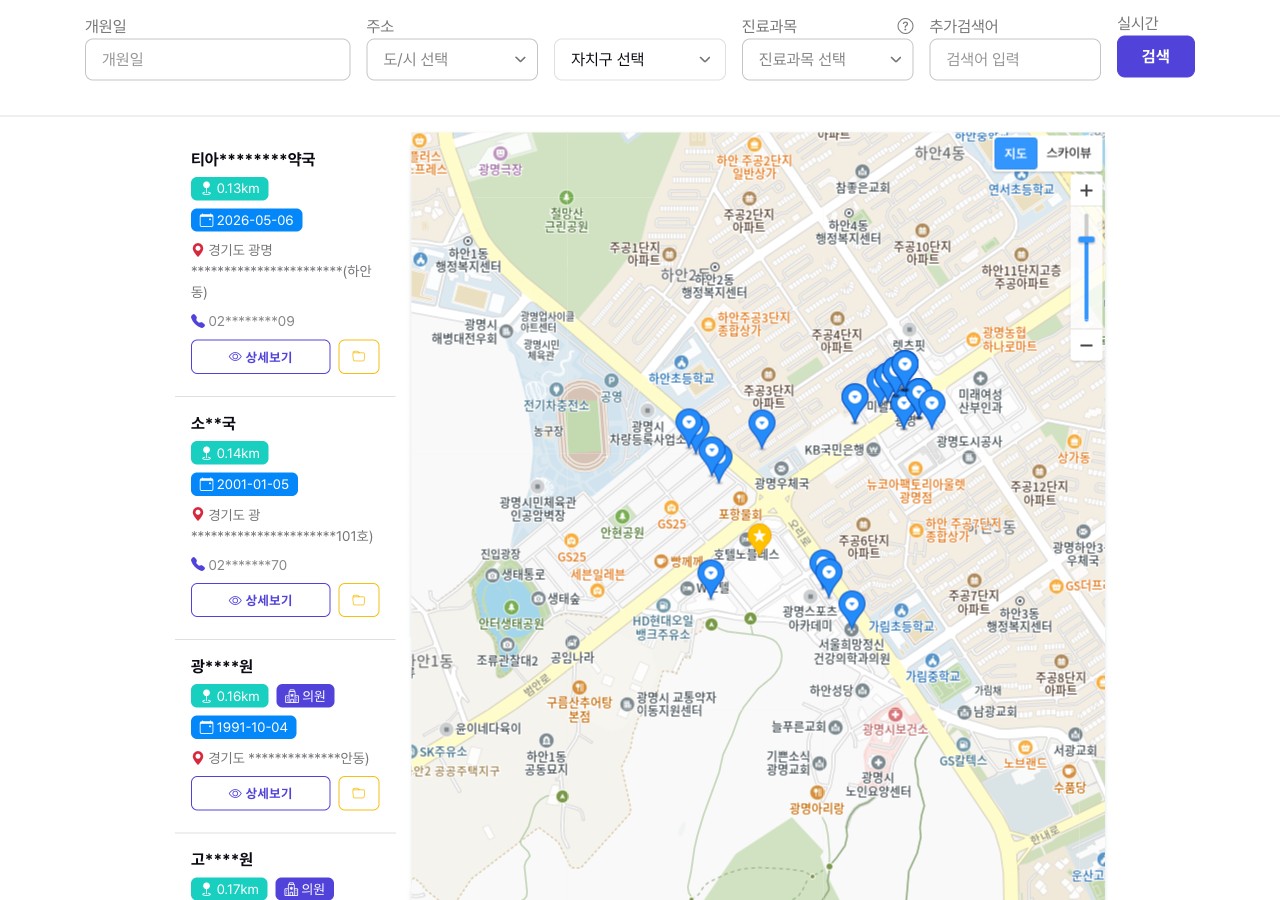This screenshot has width=1280, height=900.
Task: Click the blue marker directly above KB국민은행
Action: coord(855,402)
